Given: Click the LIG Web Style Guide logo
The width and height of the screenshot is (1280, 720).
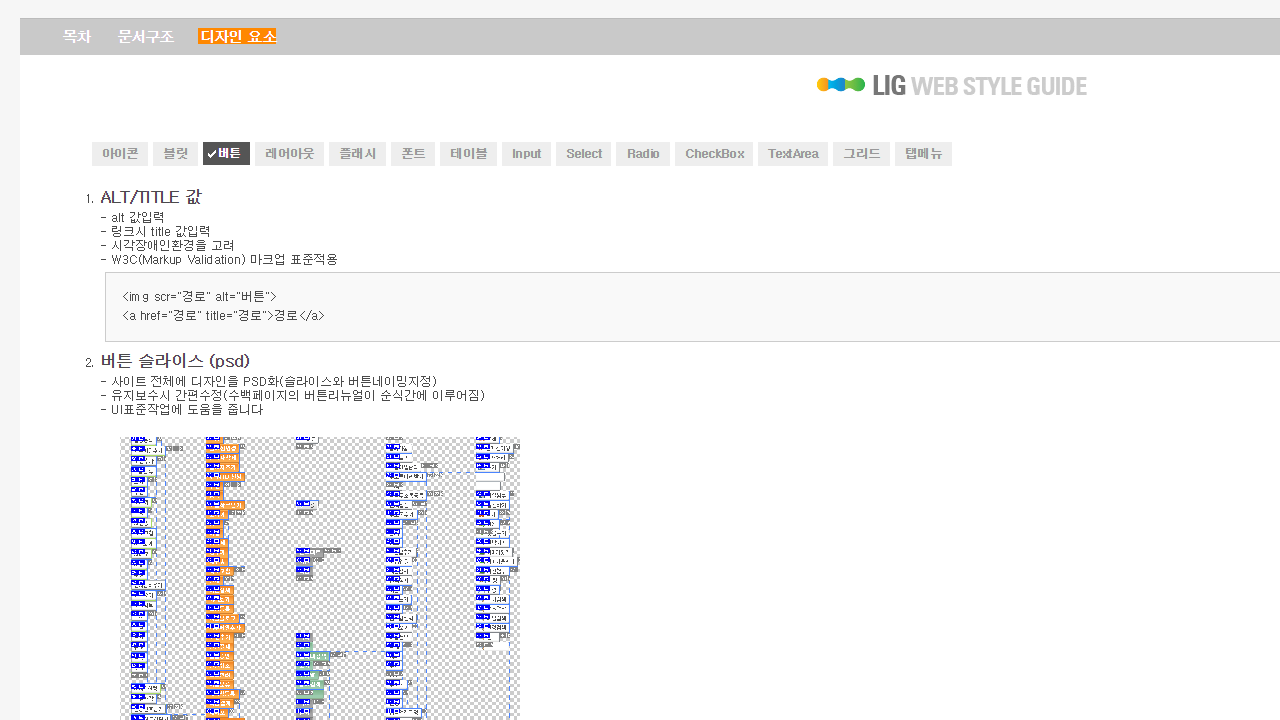Looking at the screenshot, I should (952, 85).
